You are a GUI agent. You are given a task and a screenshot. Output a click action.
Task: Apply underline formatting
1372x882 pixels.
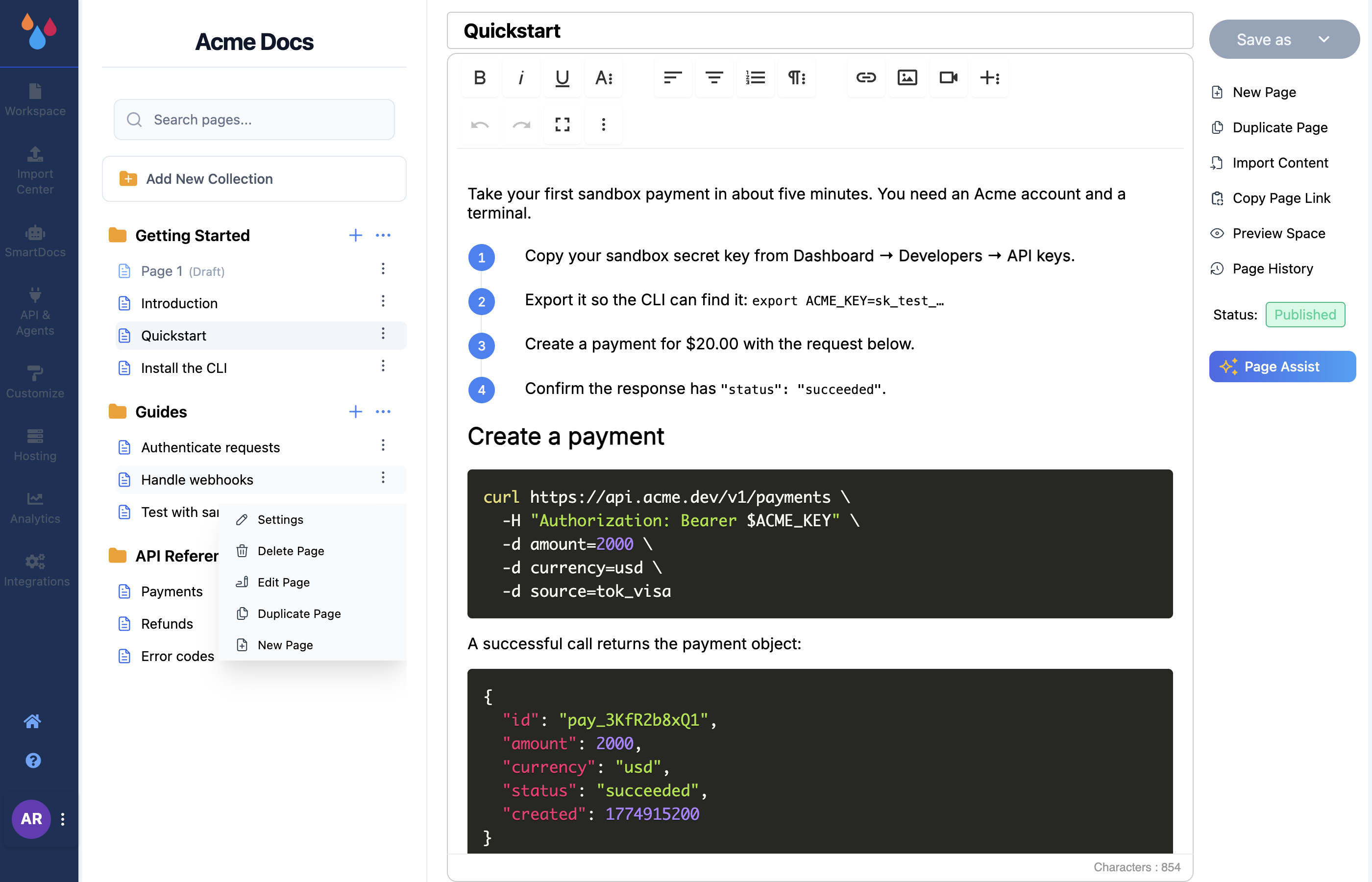563,77
